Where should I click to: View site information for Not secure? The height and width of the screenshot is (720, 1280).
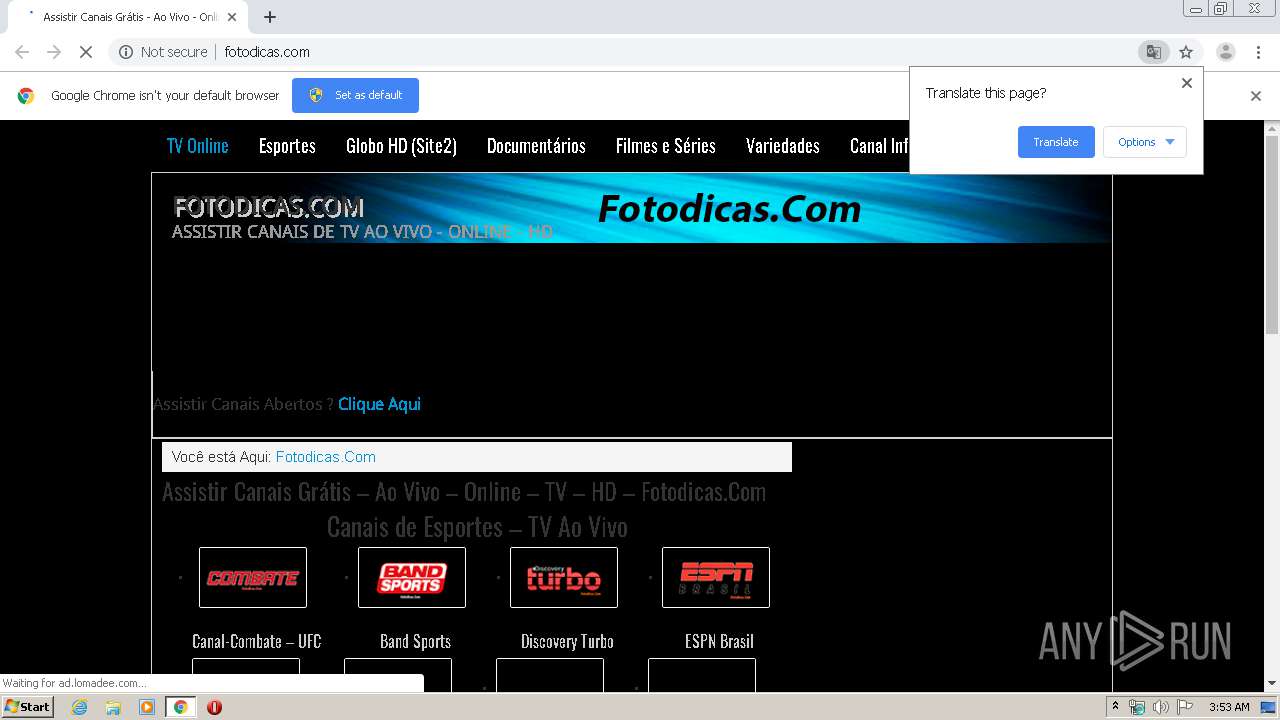point(163,52)
